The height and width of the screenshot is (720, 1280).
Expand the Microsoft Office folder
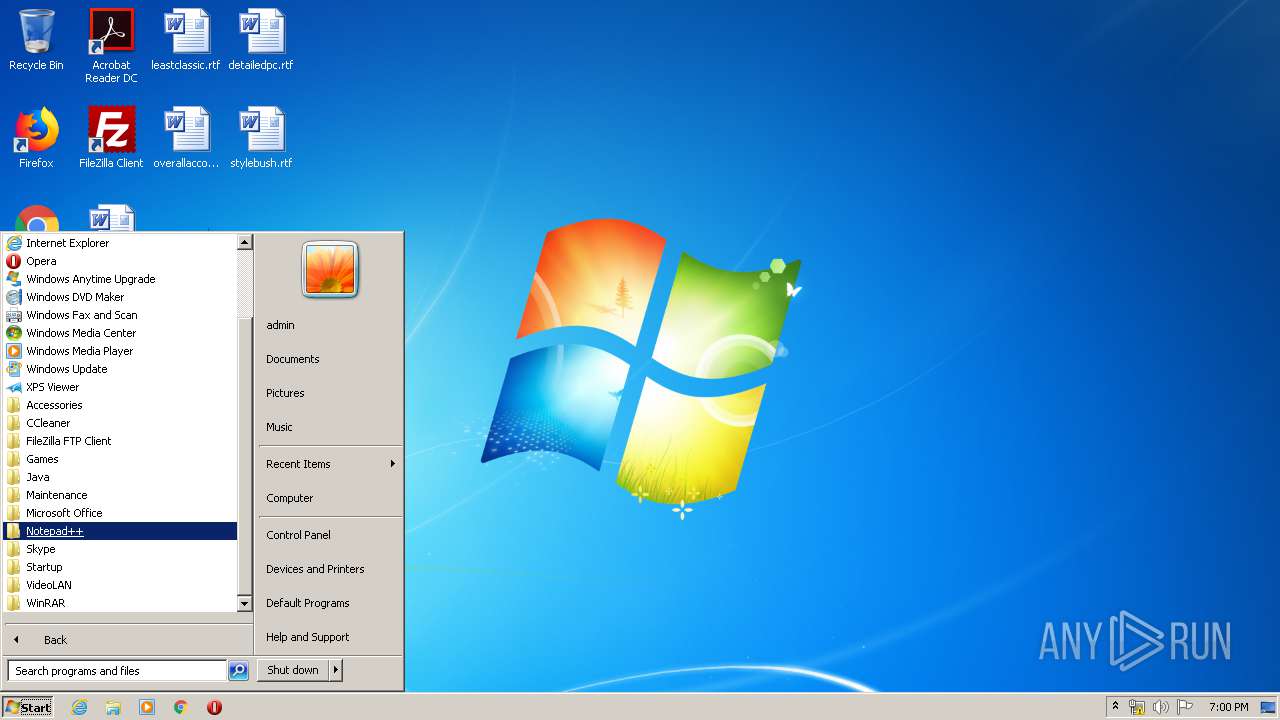(120, 513)
